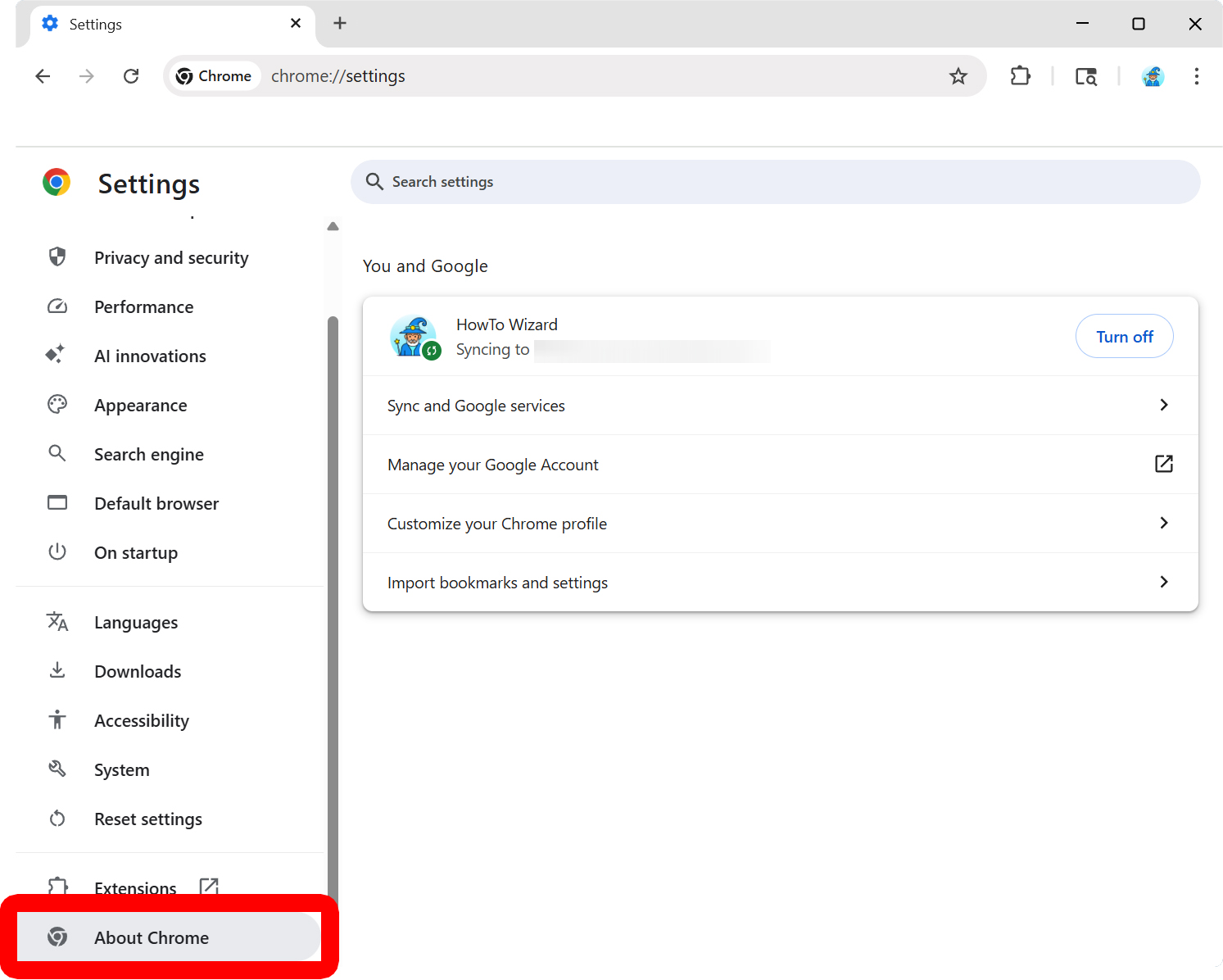
Task: Open the browser extensions puzzle icon
Action: [x=1020, y=75]
